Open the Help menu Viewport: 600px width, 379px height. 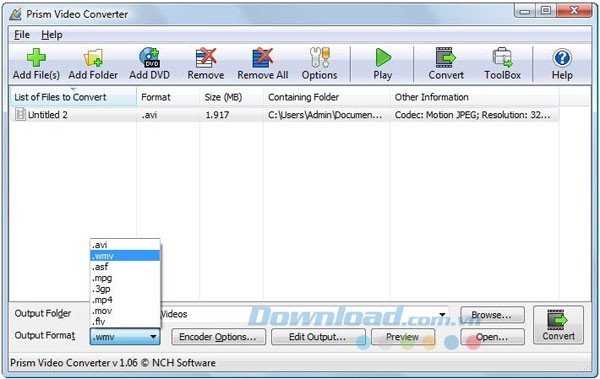pyautogui.click(x=52, y=35)
